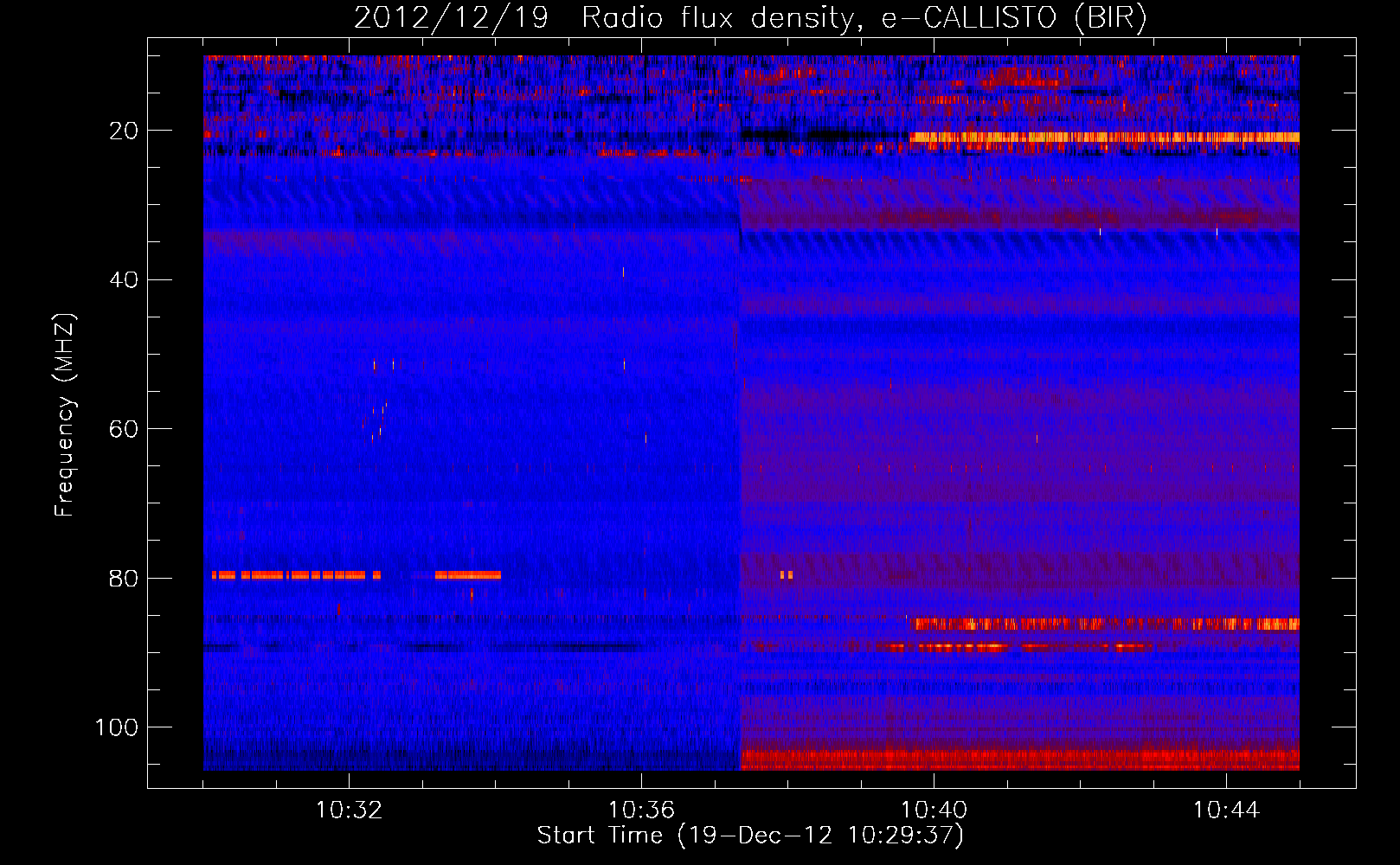This screenshot has height=865, width=1400.
Task: Click the 'Start Time (19-Dec-12 10:29:37)' x-axis label
Action: tap(750, 836)
